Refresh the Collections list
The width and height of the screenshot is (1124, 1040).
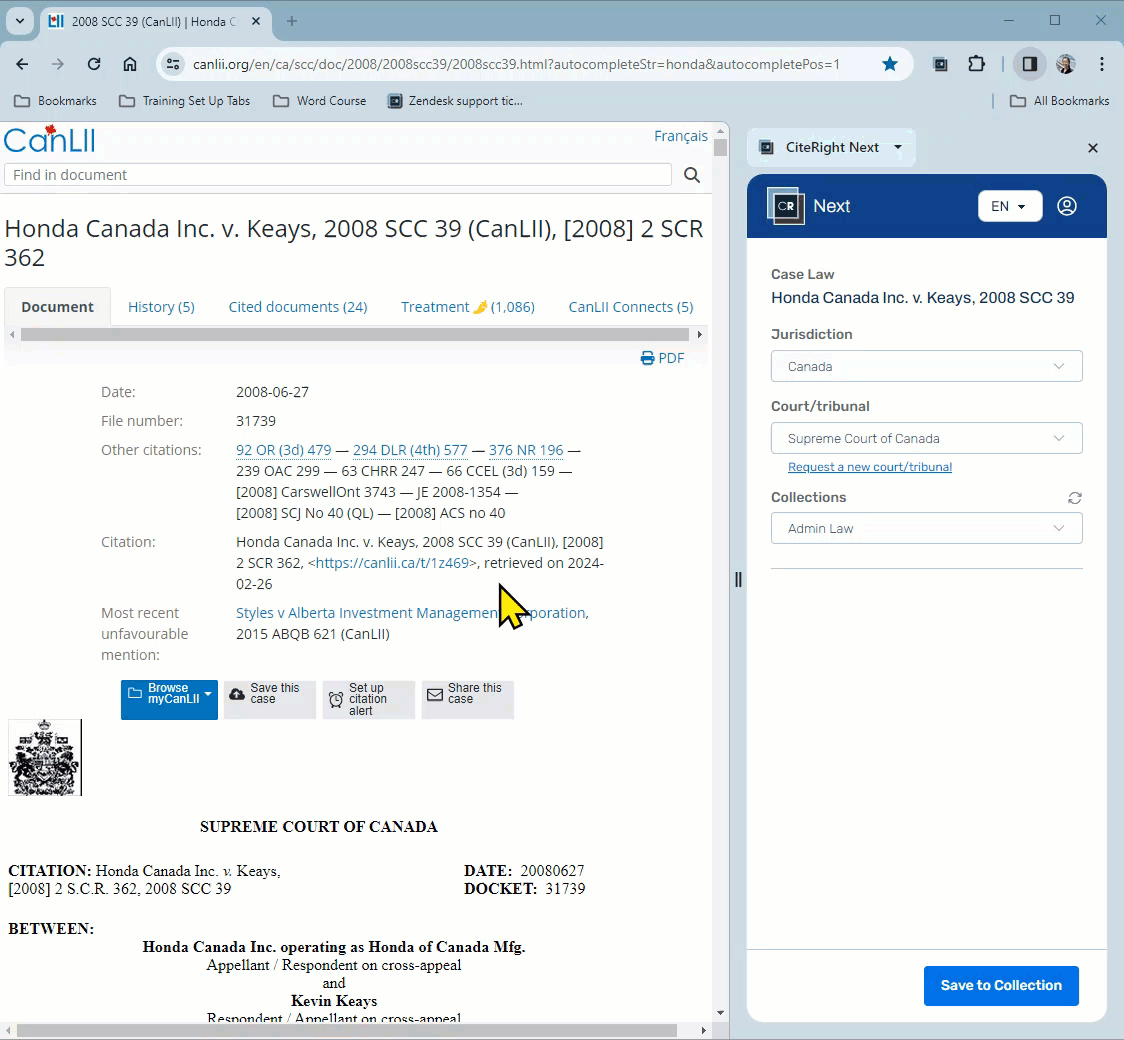click(1074, 498)
